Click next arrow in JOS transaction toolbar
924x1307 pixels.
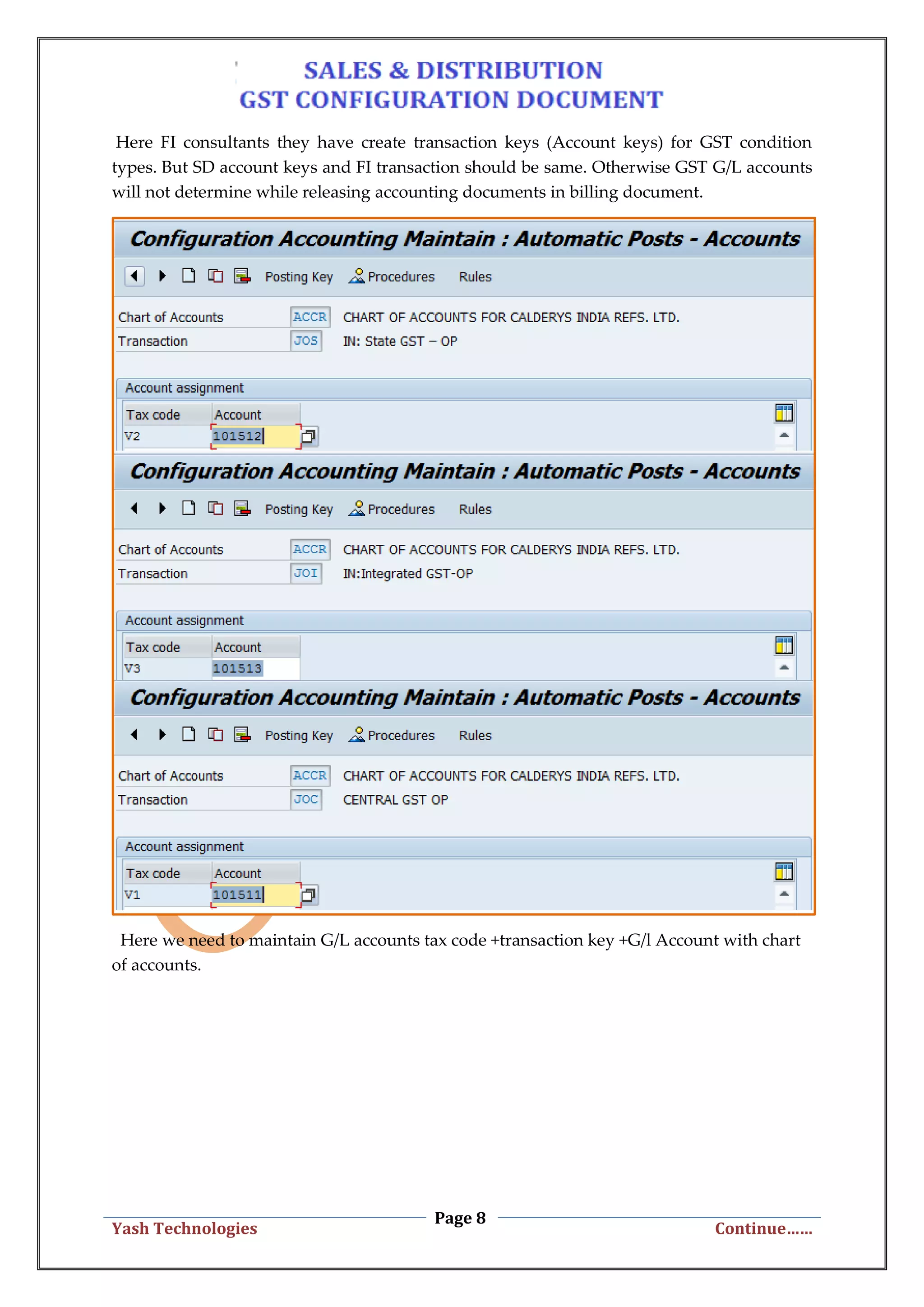[x=162, y=276]
